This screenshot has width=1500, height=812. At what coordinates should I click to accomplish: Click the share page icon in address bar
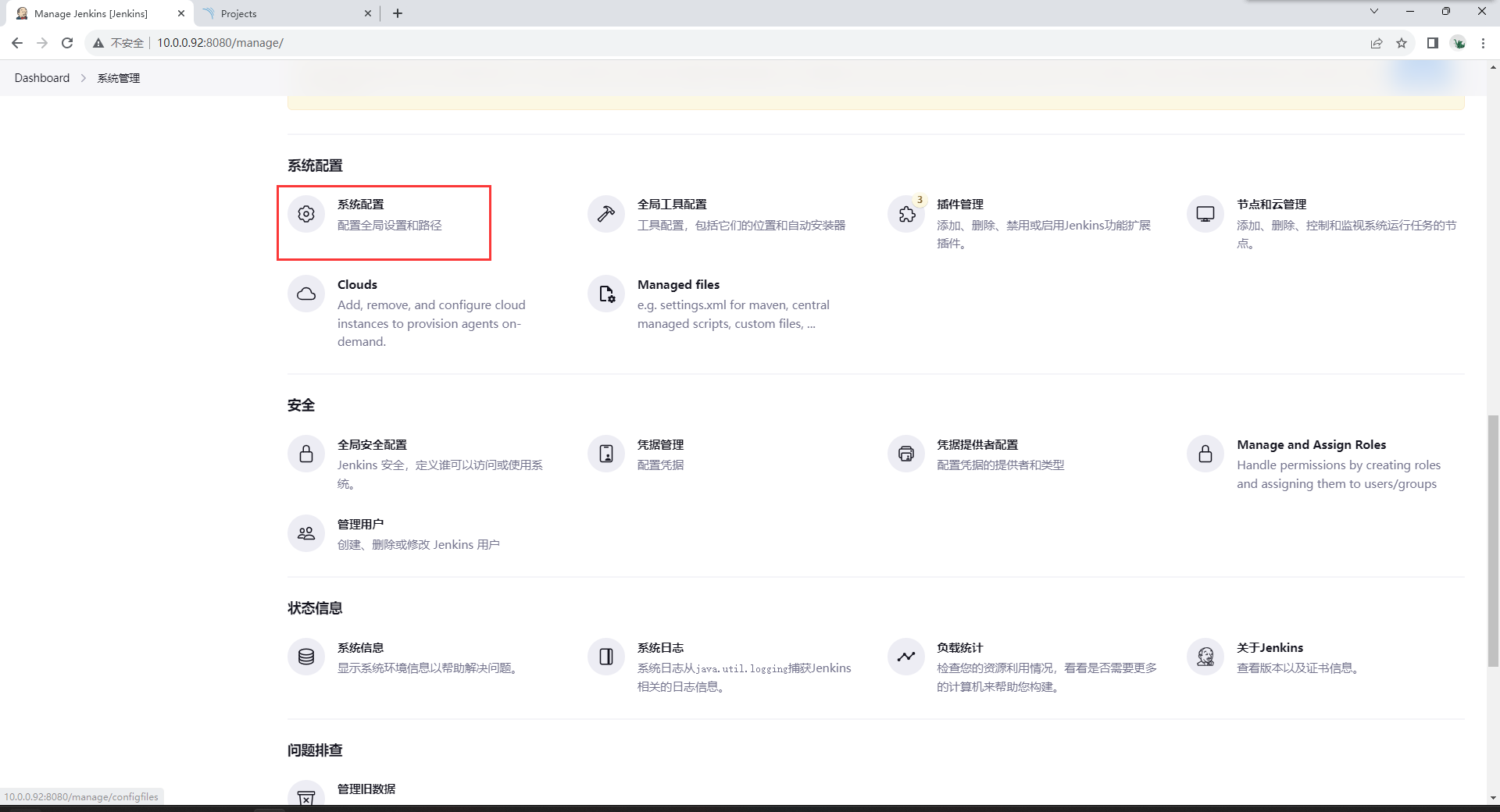pyautogui.click(x=1377, y=43)
